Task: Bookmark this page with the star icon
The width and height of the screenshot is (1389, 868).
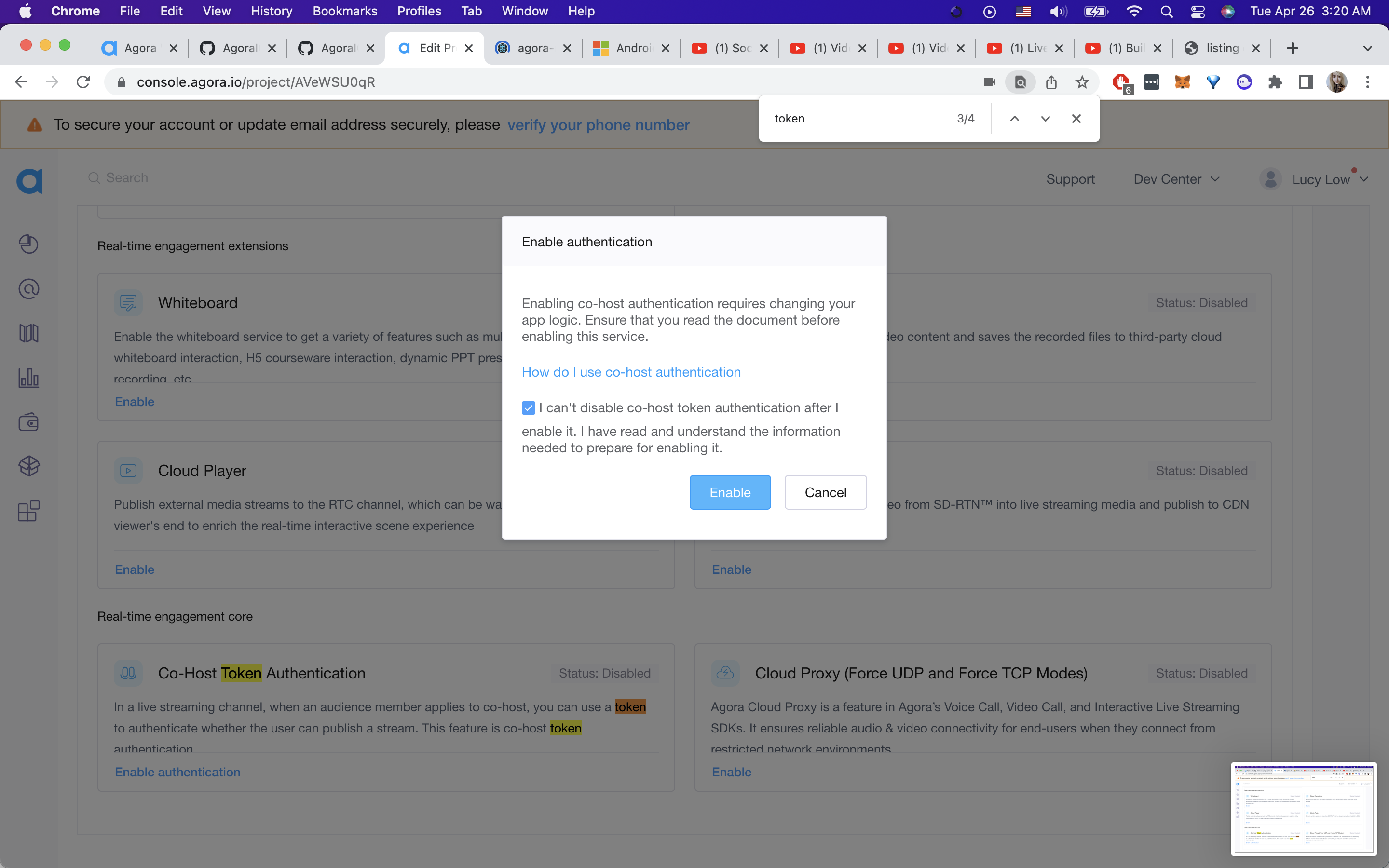Action: pos(1082,82)
